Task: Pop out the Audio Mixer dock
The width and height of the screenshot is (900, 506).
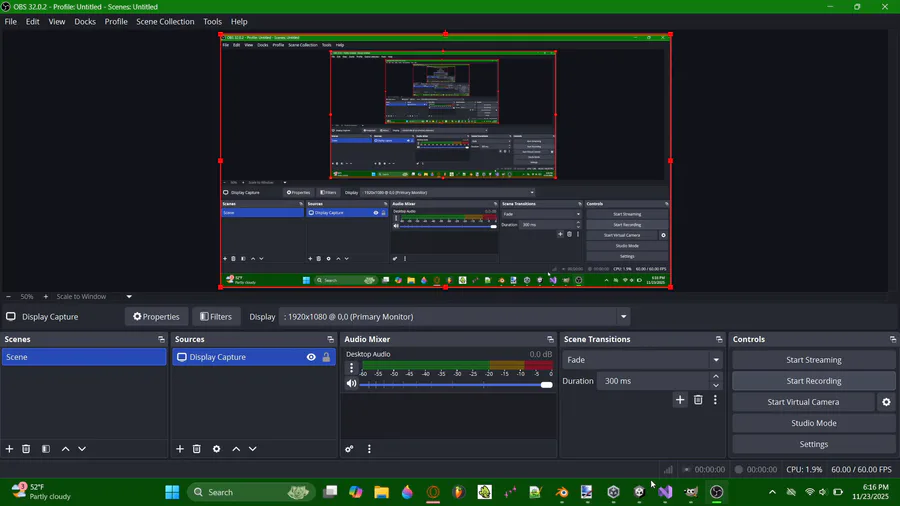Action: point(550,339)
